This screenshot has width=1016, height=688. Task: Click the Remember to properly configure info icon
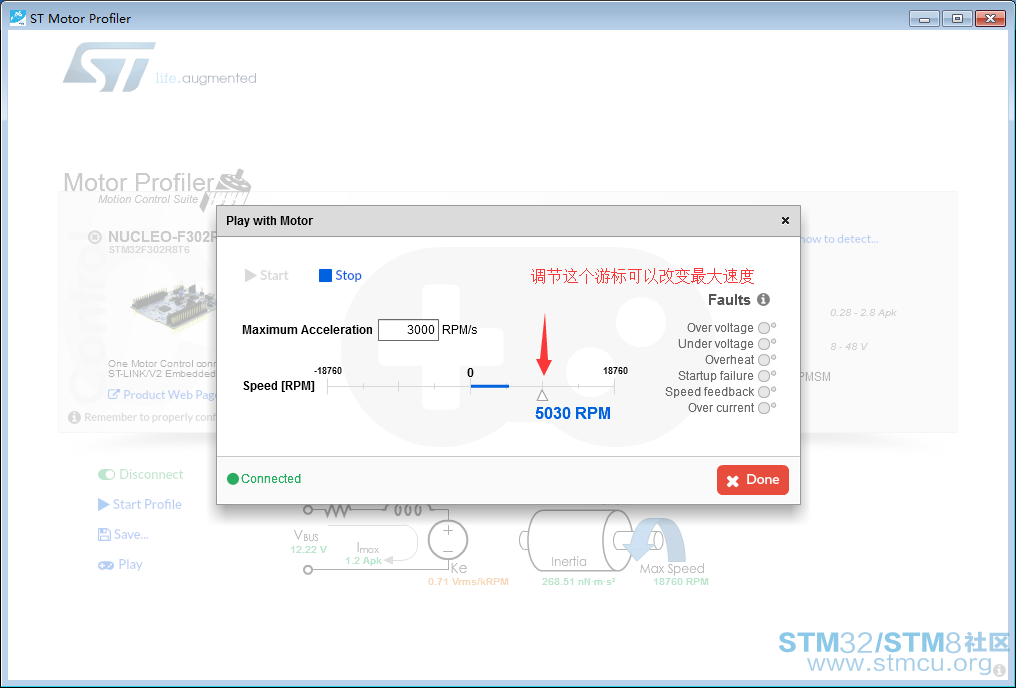(75, 417)
